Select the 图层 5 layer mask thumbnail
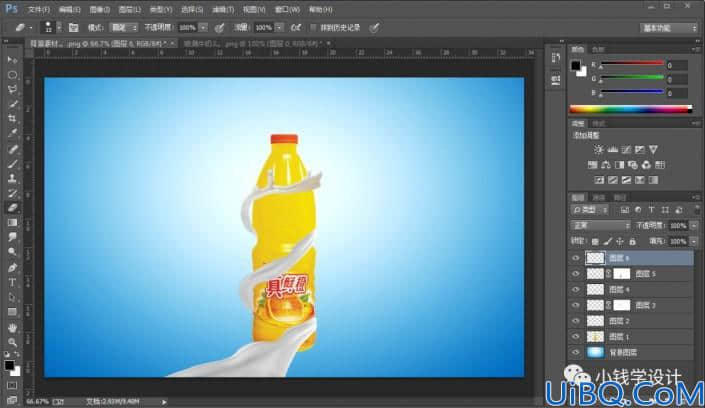 pyautogui.click(x=622, y=273)
